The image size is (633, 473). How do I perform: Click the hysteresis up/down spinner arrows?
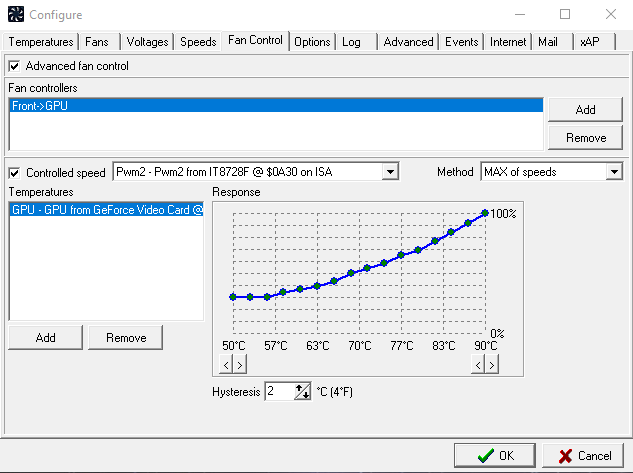pyautogui.click(x=302, y=391)
